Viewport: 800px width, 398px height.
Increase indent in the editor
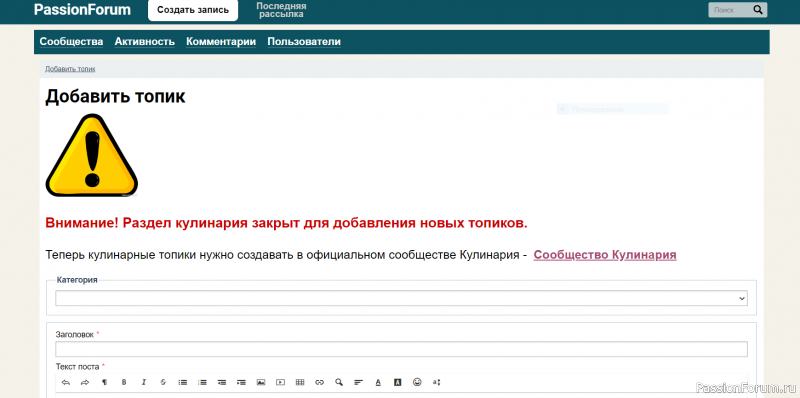click(241, 382)
